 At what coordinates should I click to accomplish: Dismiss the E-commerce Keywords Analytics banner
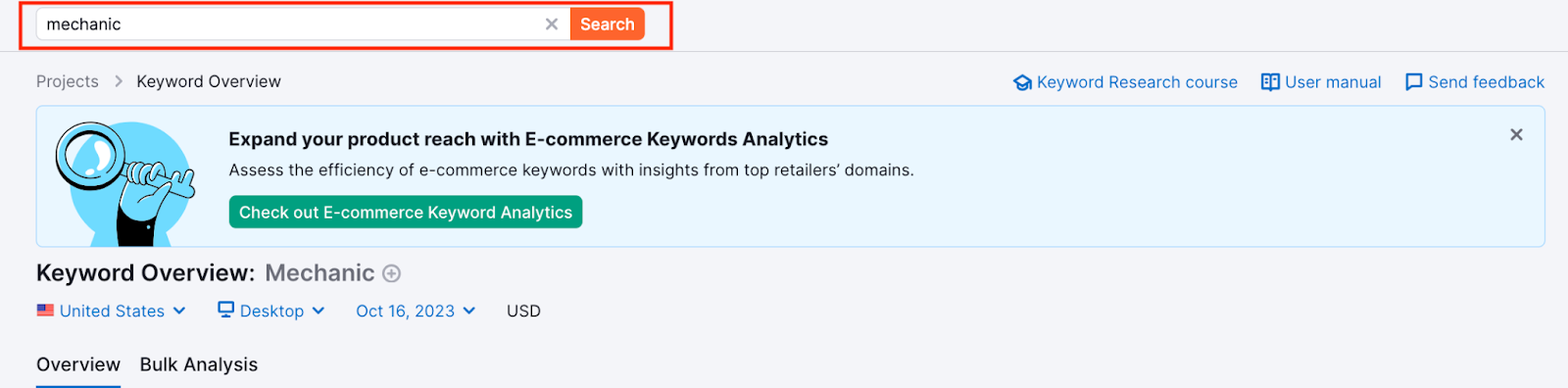1516,134
